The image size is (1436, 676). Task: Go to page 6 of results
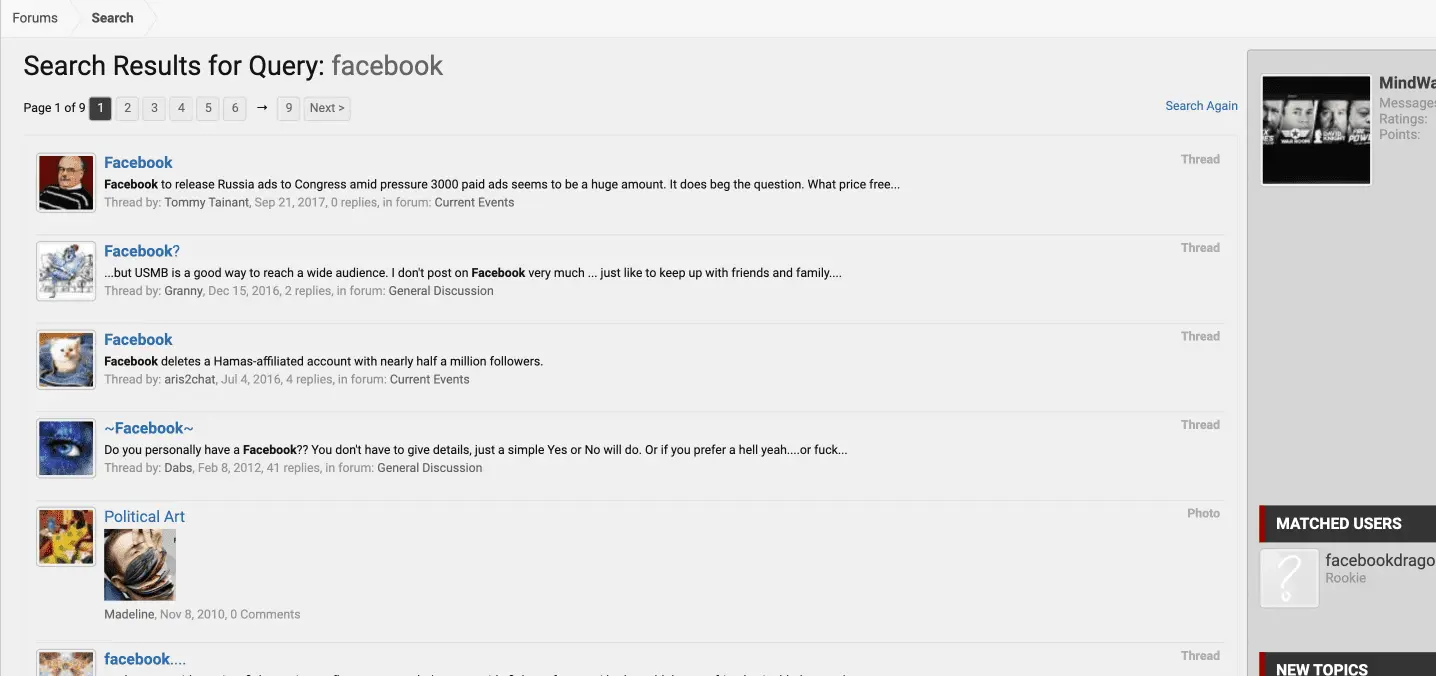(234, 108)
